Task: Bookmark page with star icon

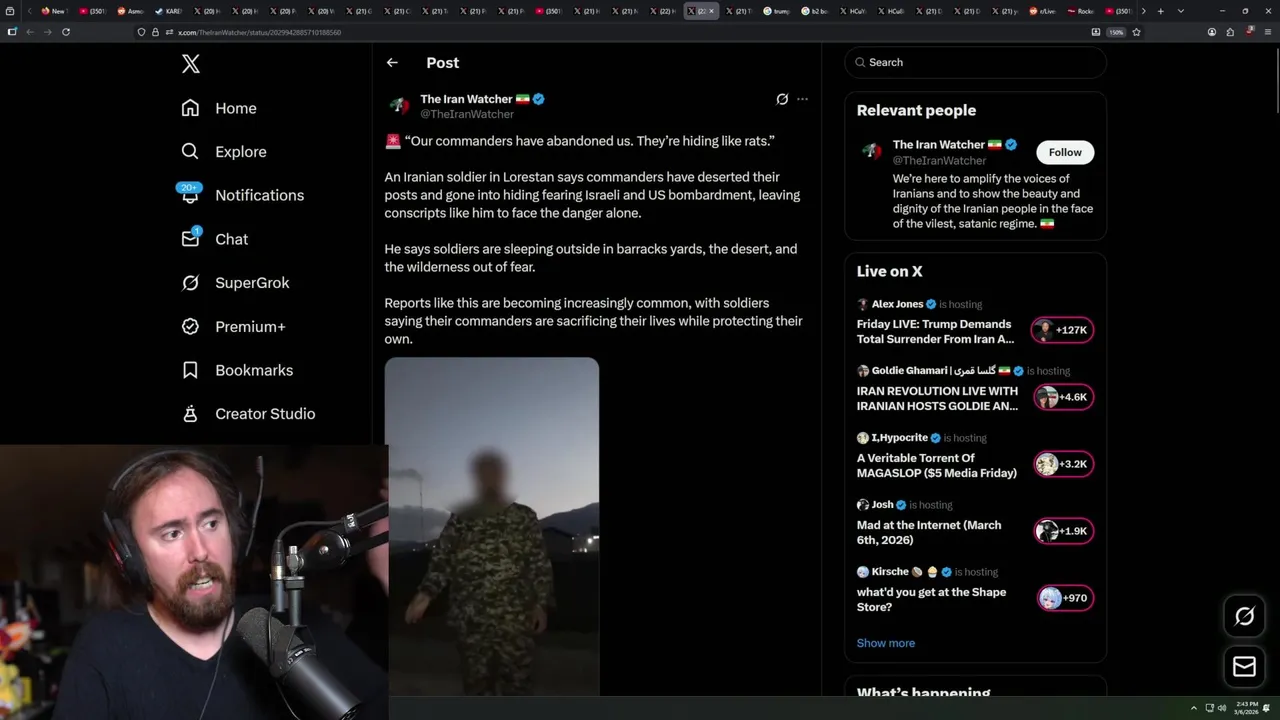Action: pyautogui.click(x=1136, y=32)
